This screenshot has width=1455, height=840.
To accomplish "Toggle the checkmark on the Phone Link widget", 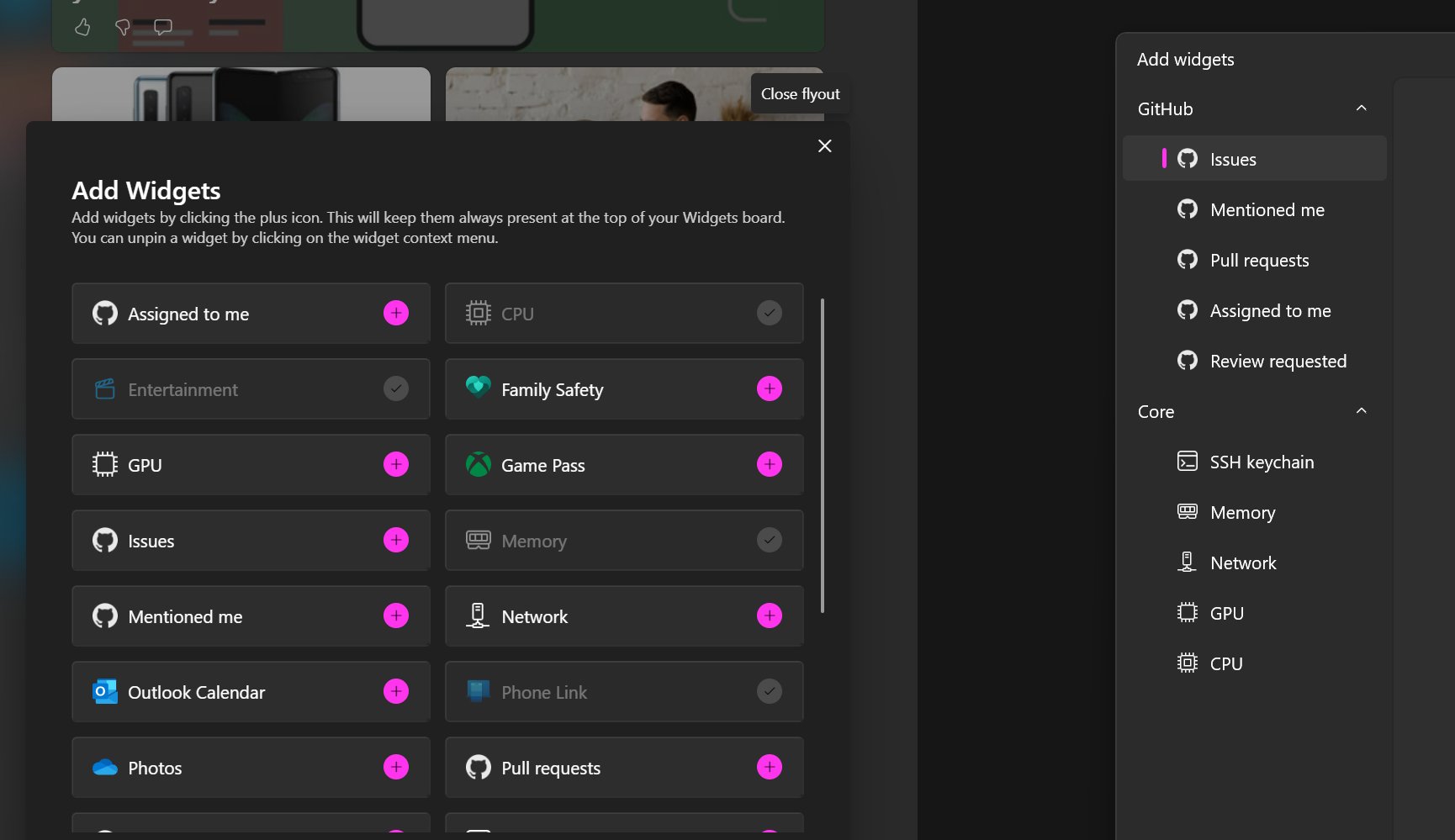I will click(768, 691).
